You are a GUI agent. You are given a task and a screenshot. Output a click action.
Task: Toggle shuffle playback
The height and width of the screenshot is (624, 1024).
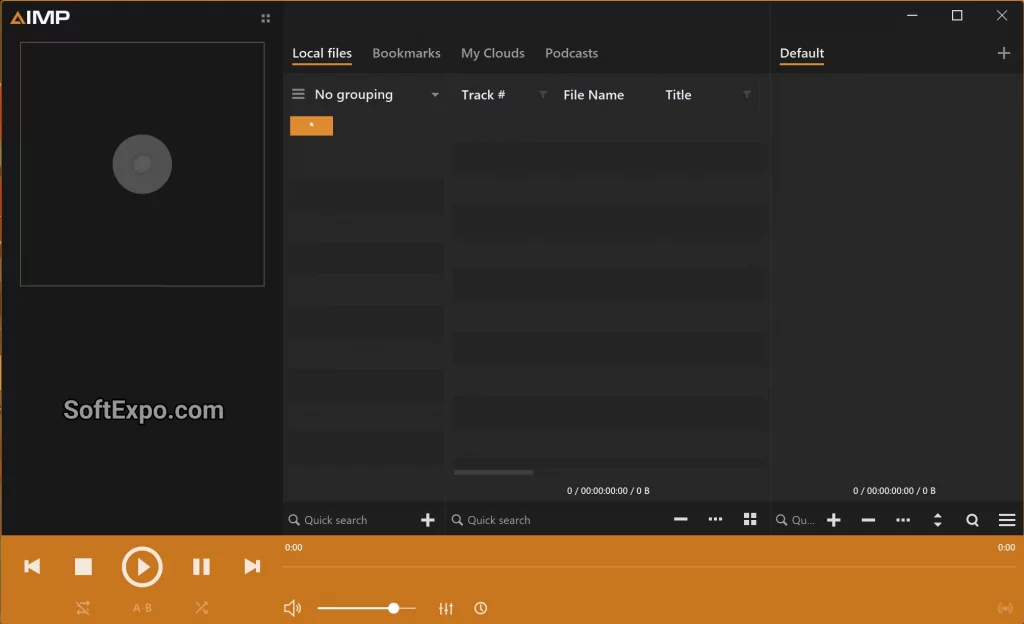point(200,607)
